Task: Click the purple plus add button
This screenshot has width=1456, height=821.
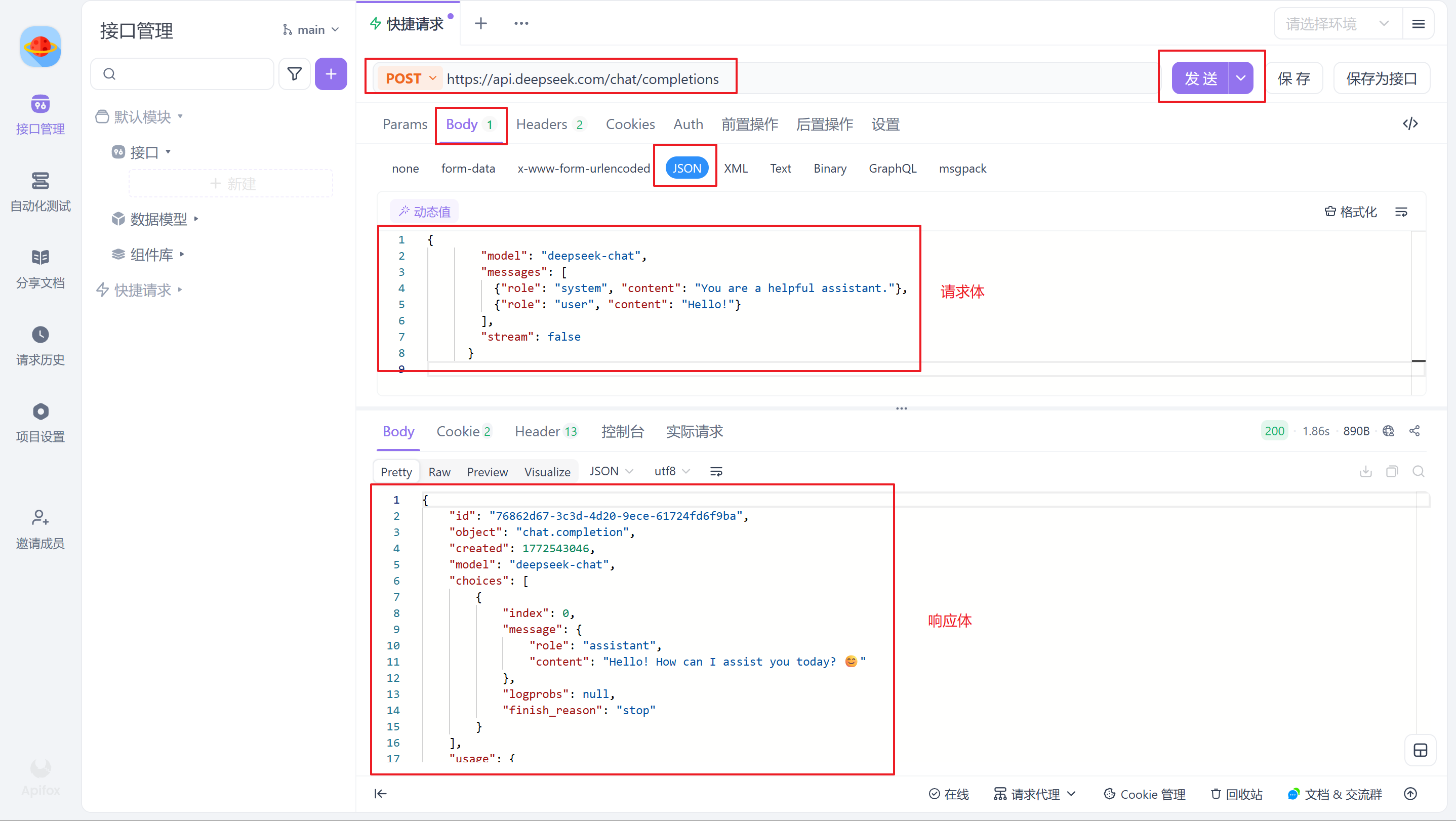Action: [x=331, y=74]
